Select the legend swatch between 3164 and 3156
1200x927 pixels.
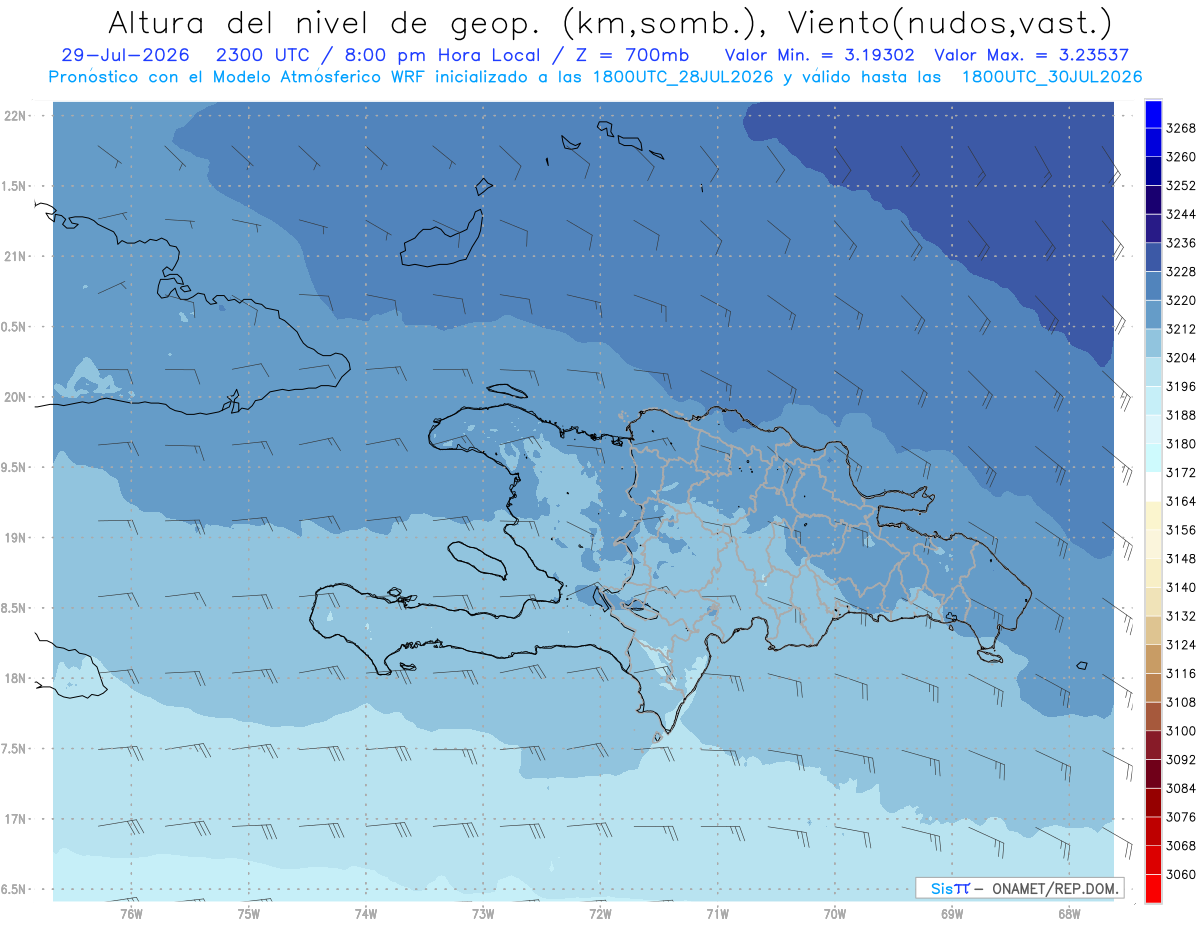click(1153, 515)
